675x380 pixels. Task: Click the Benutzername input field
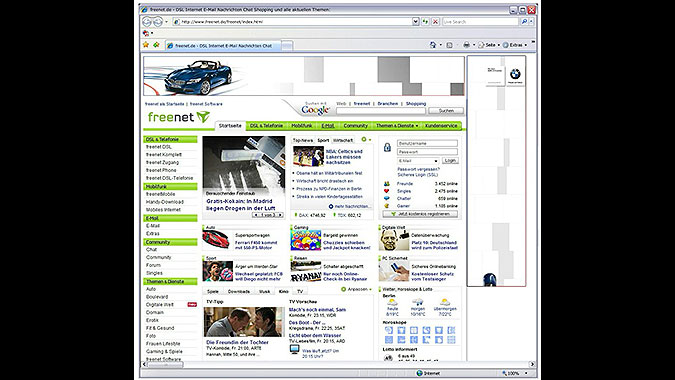pos(427,143)
